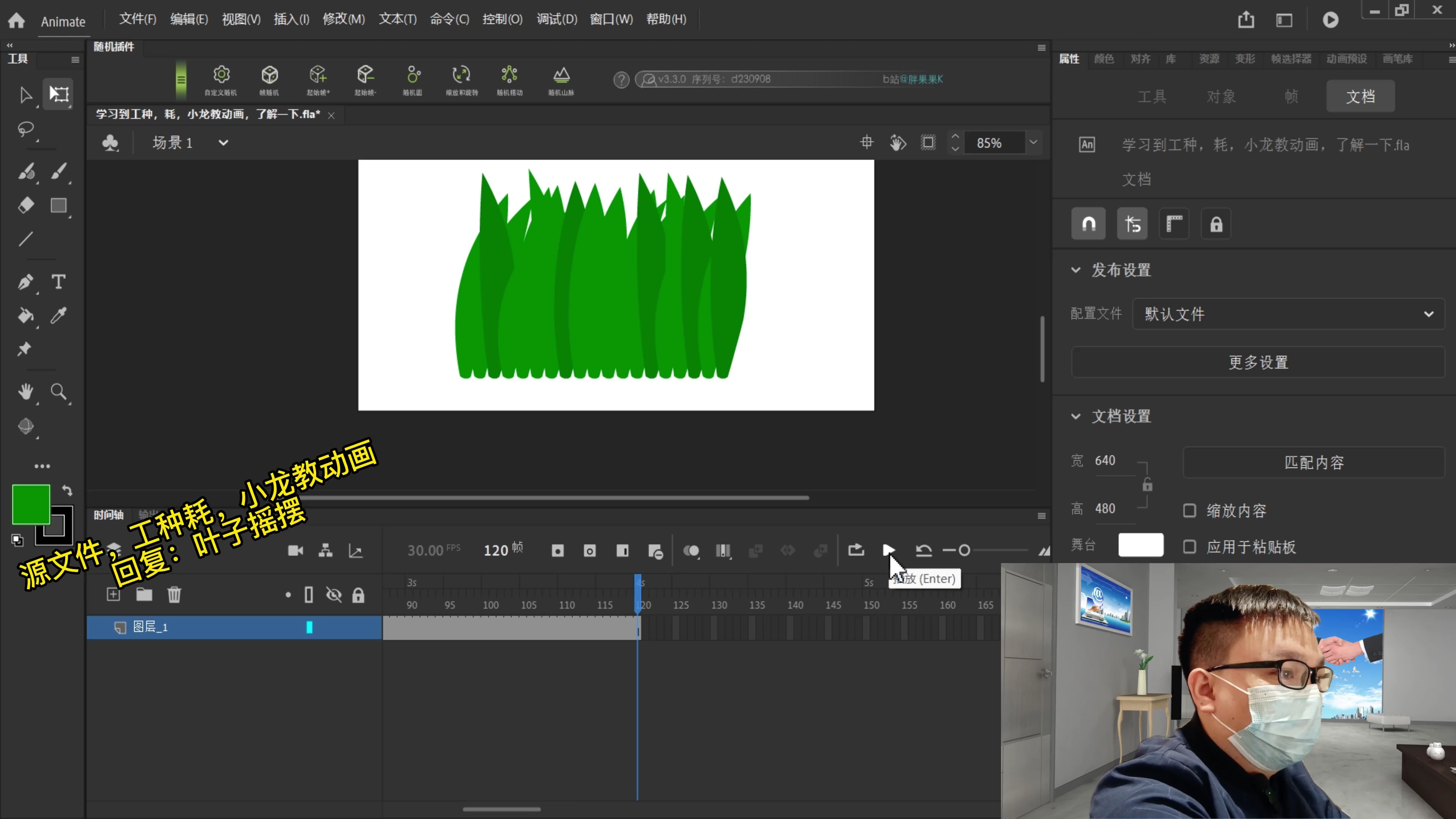Choose the Eyedropper tool
The image size is (1456, 819).
tap(58, 315)
